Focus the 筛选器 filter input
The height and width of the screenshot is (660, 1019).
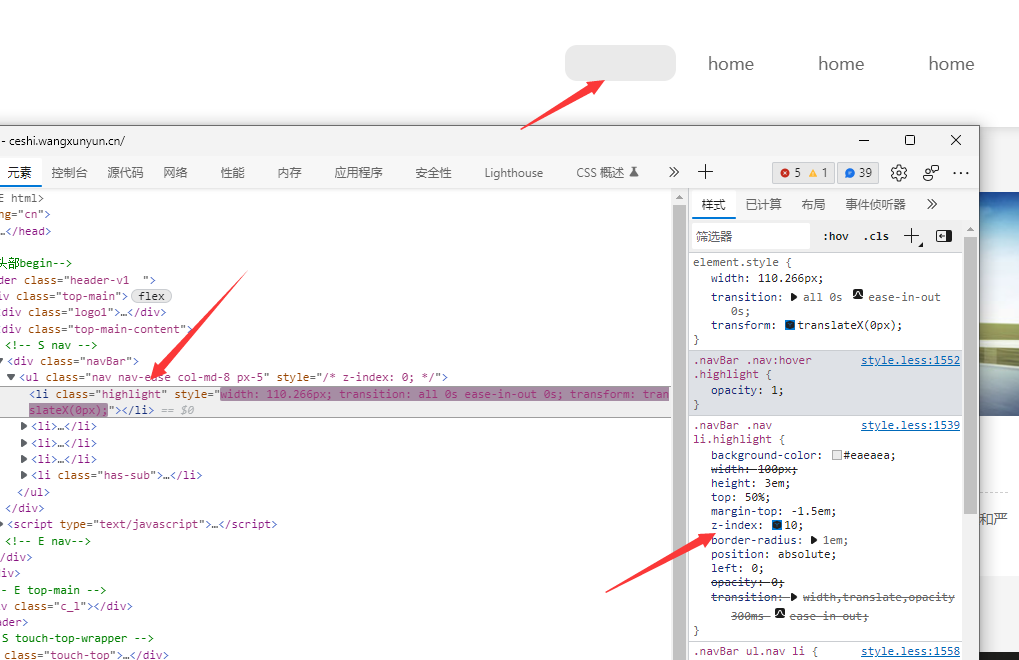coord(751,236)
